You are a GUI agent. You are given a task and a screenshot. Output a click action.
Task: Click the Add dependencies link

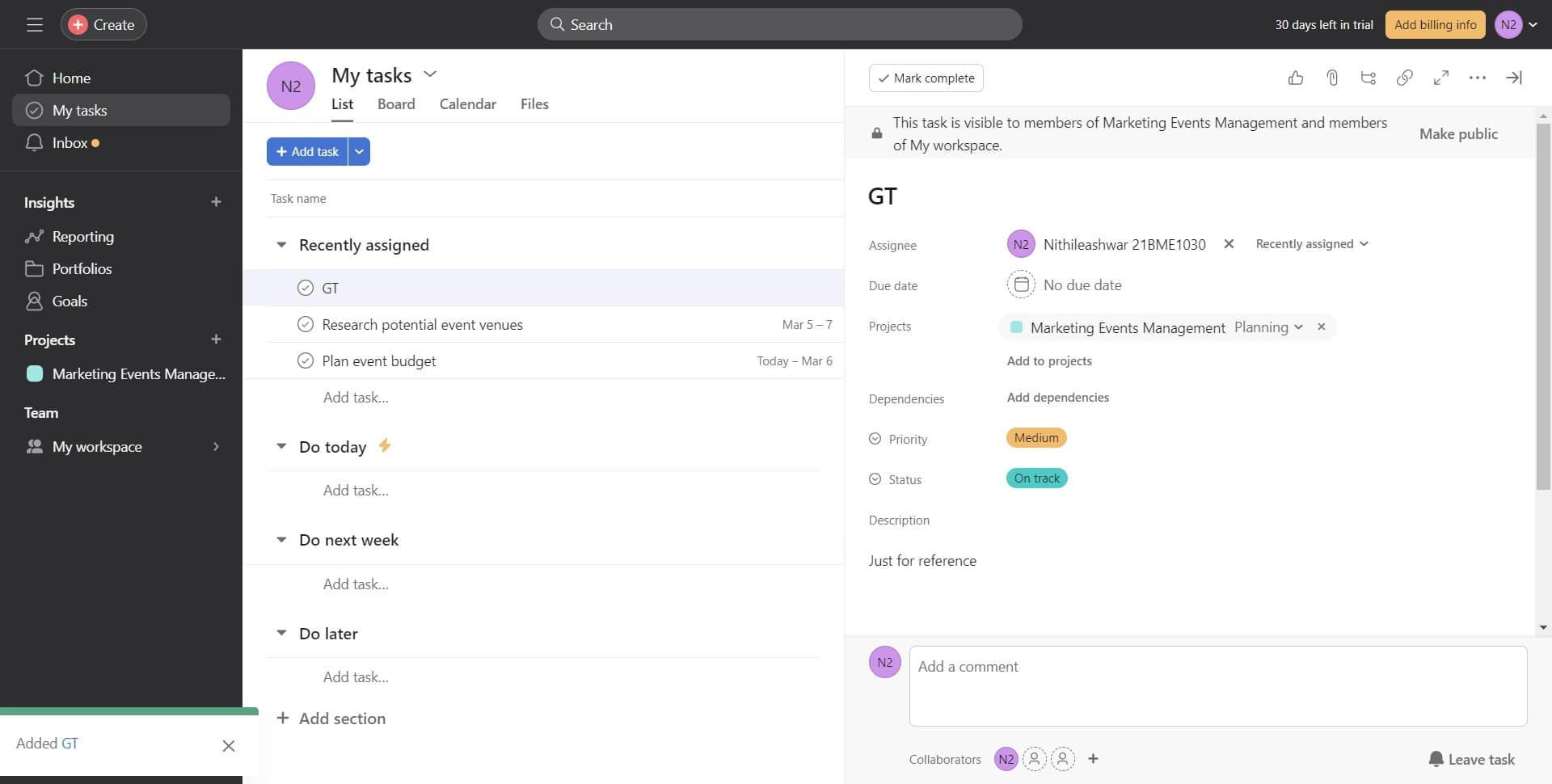point(1057,398)
